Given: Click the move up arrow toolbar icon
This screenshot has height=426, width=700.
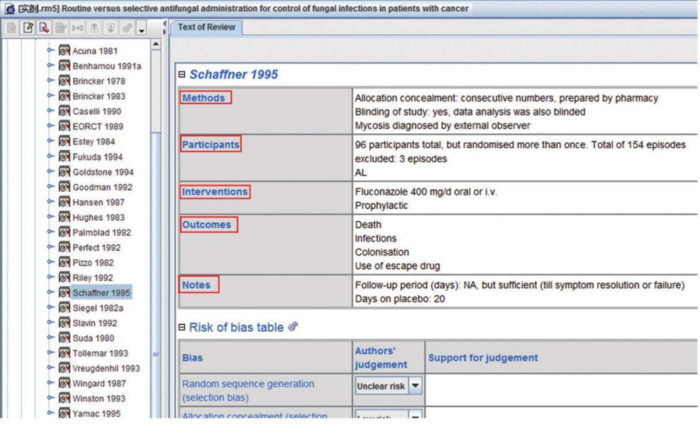Looking at the screenshot, I should tap(94, 28).
